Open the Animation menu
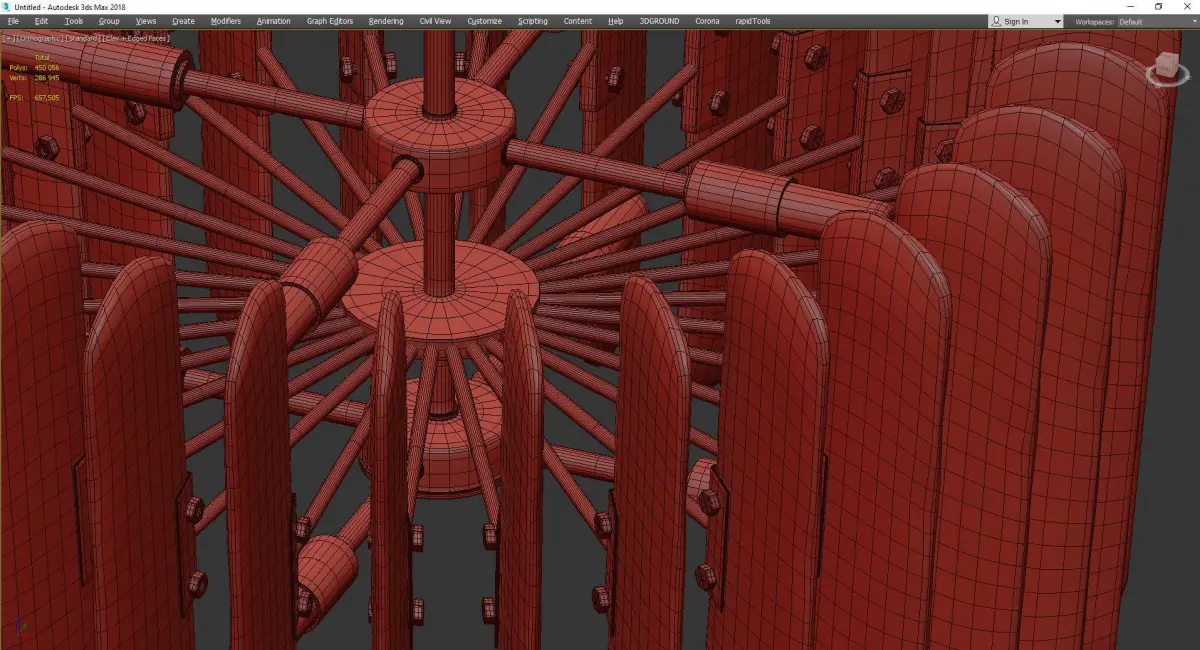 274,21
